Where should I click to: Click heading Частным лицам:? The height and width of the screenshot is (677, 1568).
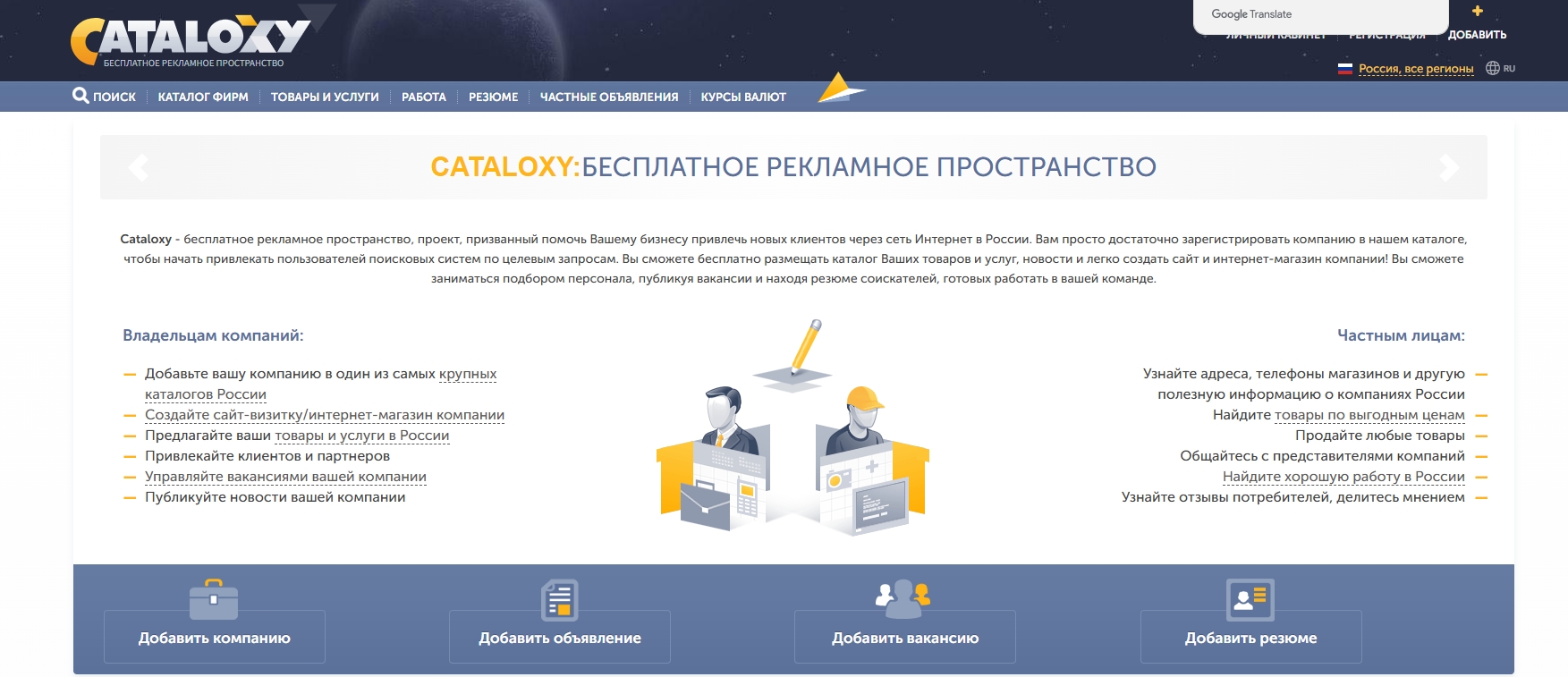(x=1401, y=335)
